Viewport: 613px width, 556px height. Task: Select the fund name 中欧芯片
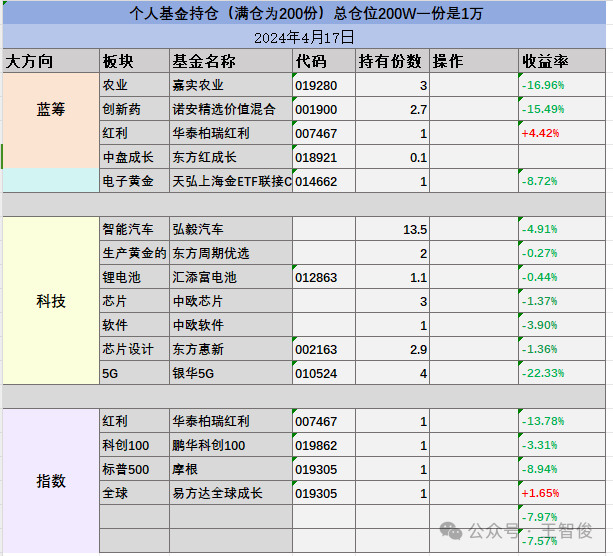(x=231, y=301)
